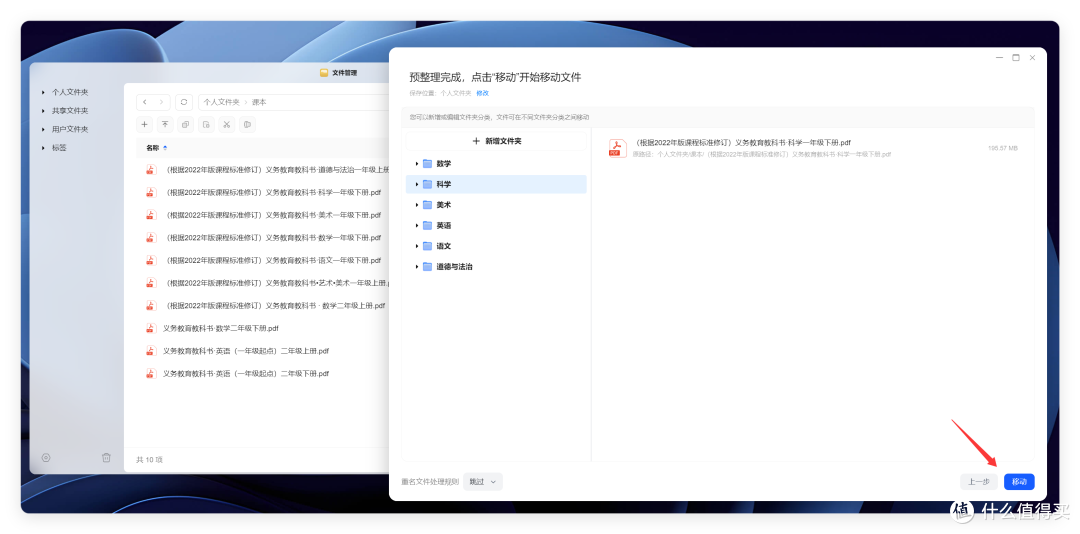This screenshot has height=534, width=1080.
Task: Click the paste toolbar icon in 文件管理
Action: coord(206,125)
